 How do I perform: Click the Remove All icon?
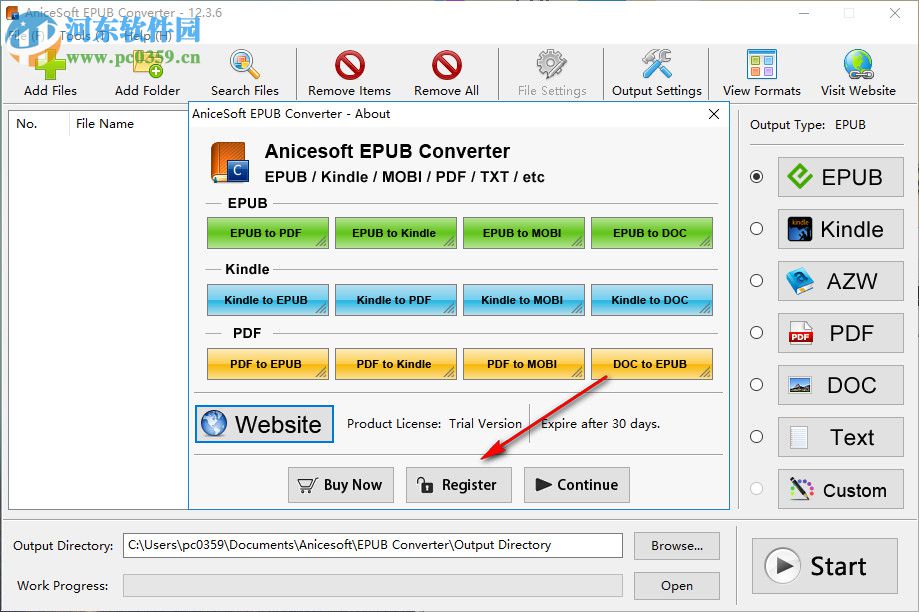pos(446,62)
